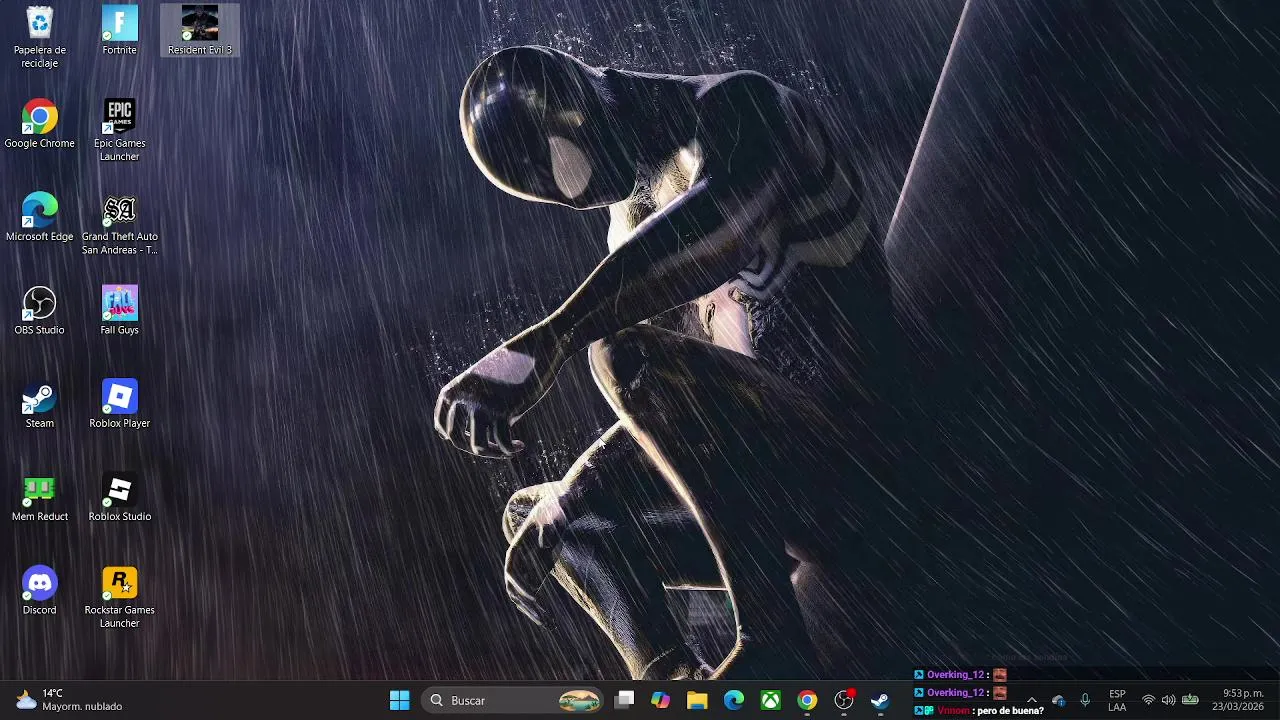Switch to Steam in the taskbar
Screen dimensions: 1280x720
(x=880, y=700)
